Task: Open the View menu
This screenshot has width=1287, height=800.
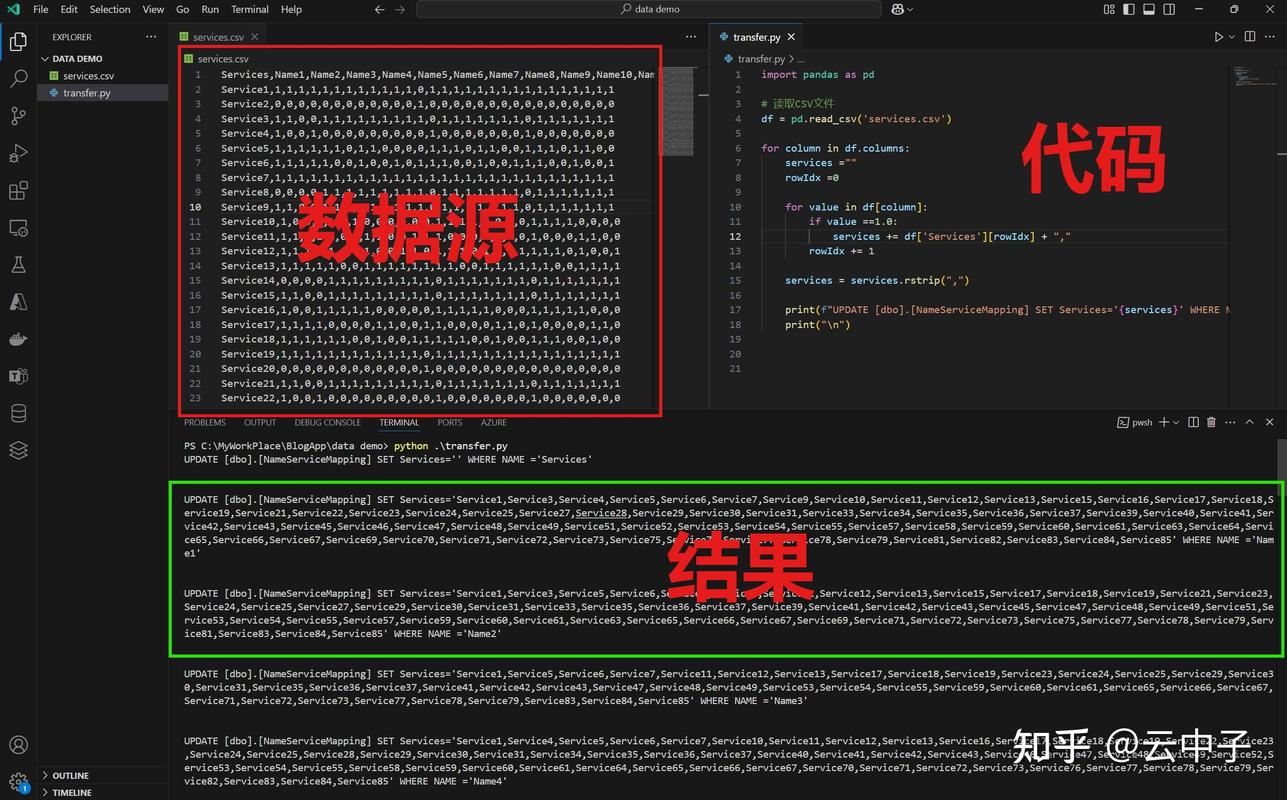Action: coord(153,9)
